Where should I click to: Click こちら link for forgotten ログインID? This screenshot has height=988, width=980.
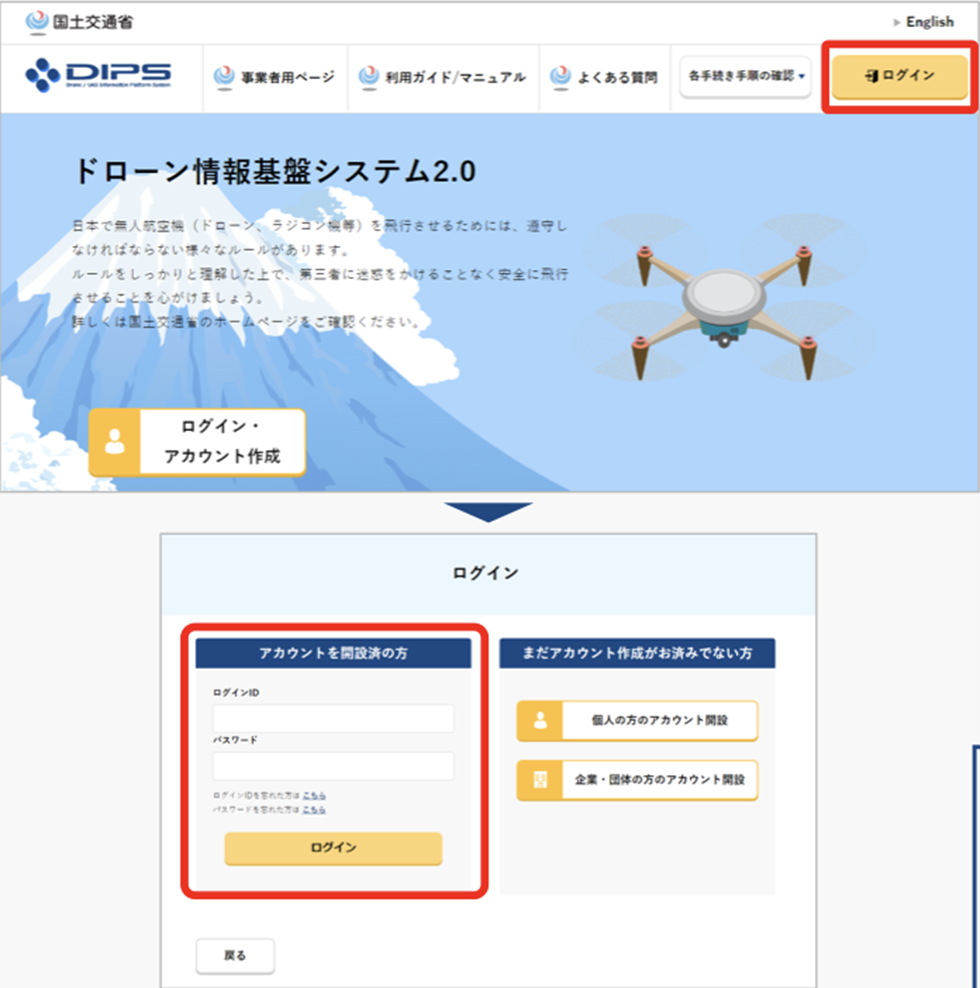314,795
